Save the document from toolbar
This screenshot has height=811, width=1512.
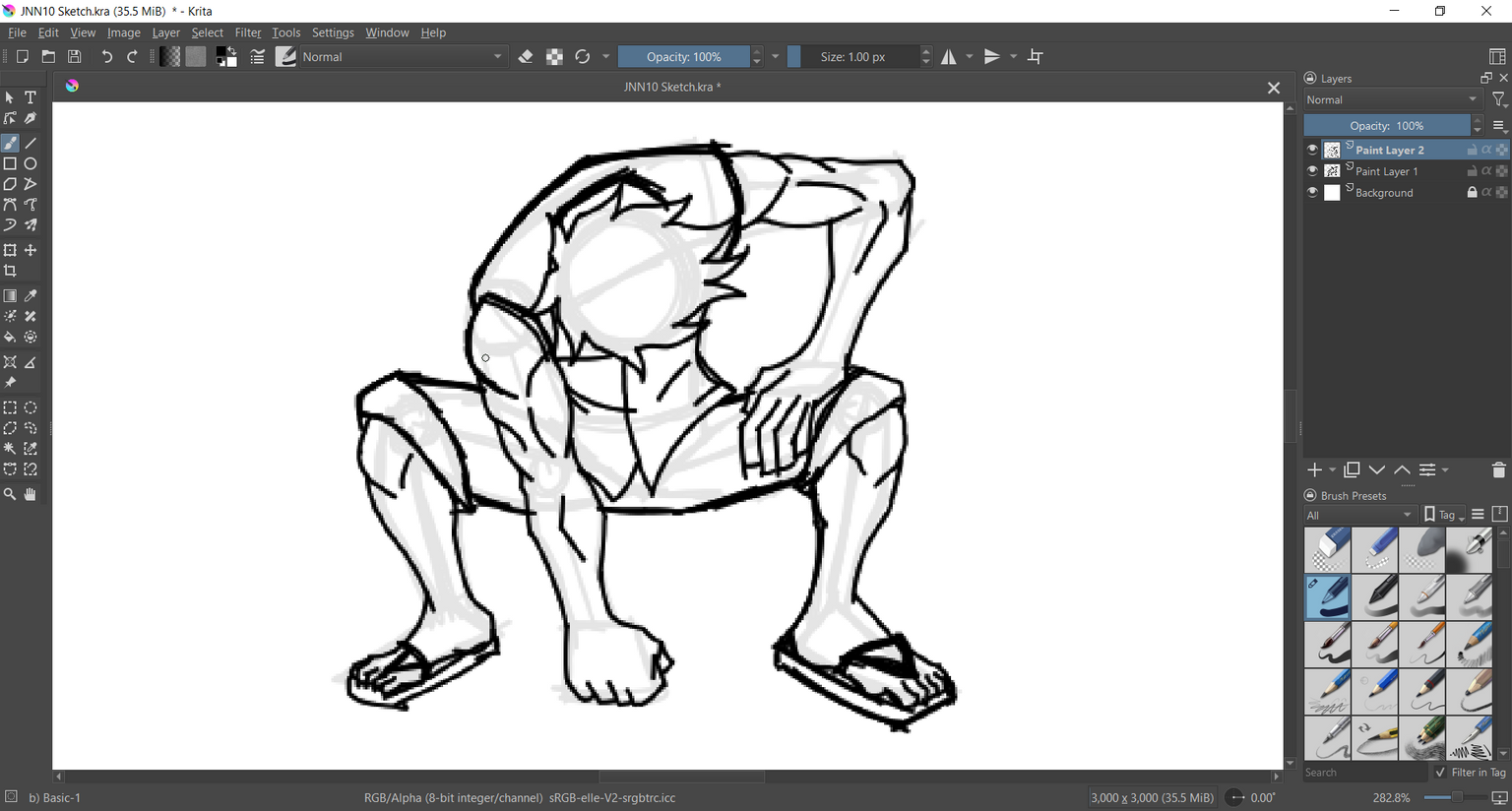click(x=75, y=57)
